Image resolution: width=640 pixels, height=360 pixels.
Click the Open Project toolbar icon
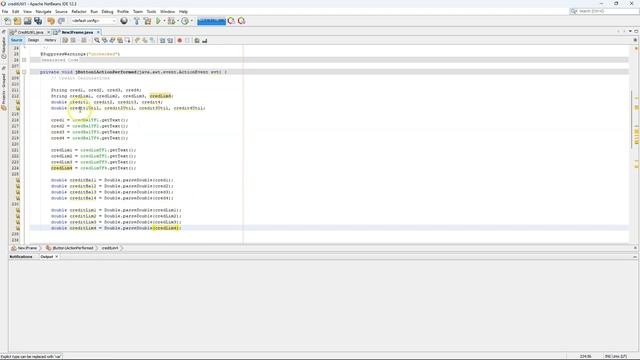coord(27,21)
